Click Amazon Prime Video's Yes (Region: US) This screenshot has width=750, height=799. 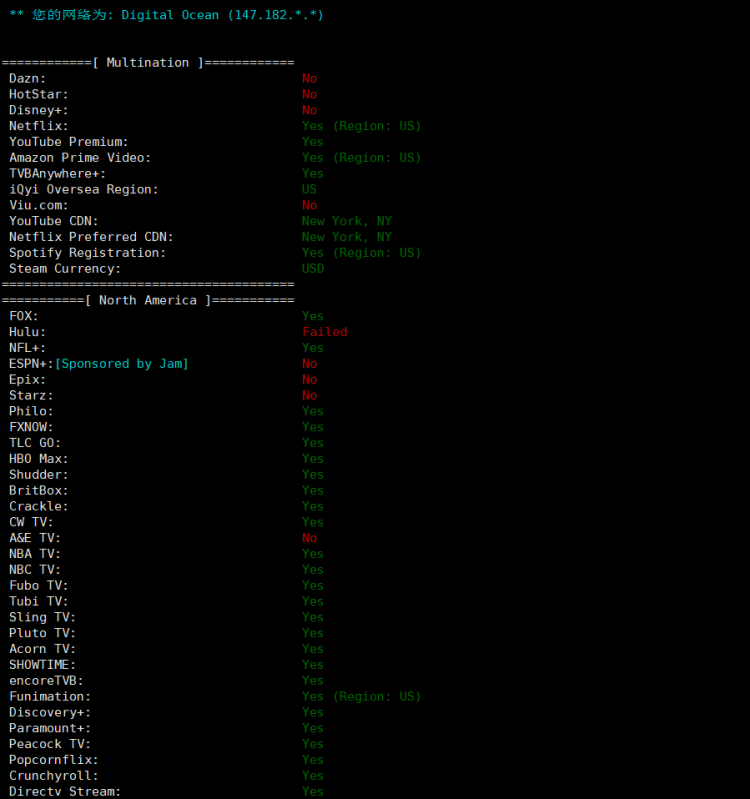pos(361,157)
